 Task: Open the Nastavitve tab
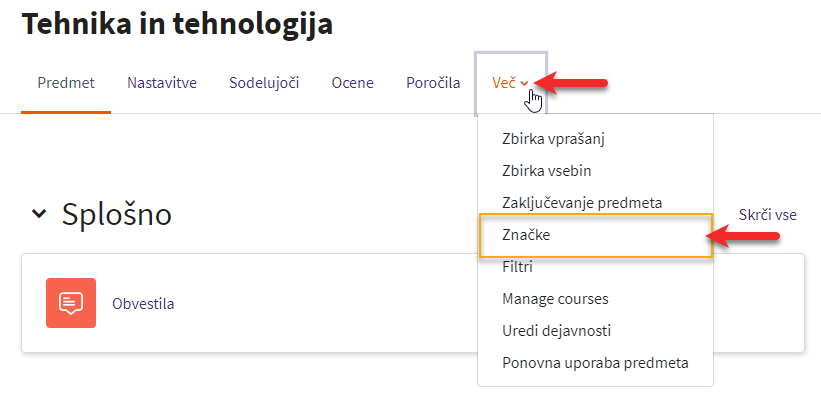click(162, 83)
